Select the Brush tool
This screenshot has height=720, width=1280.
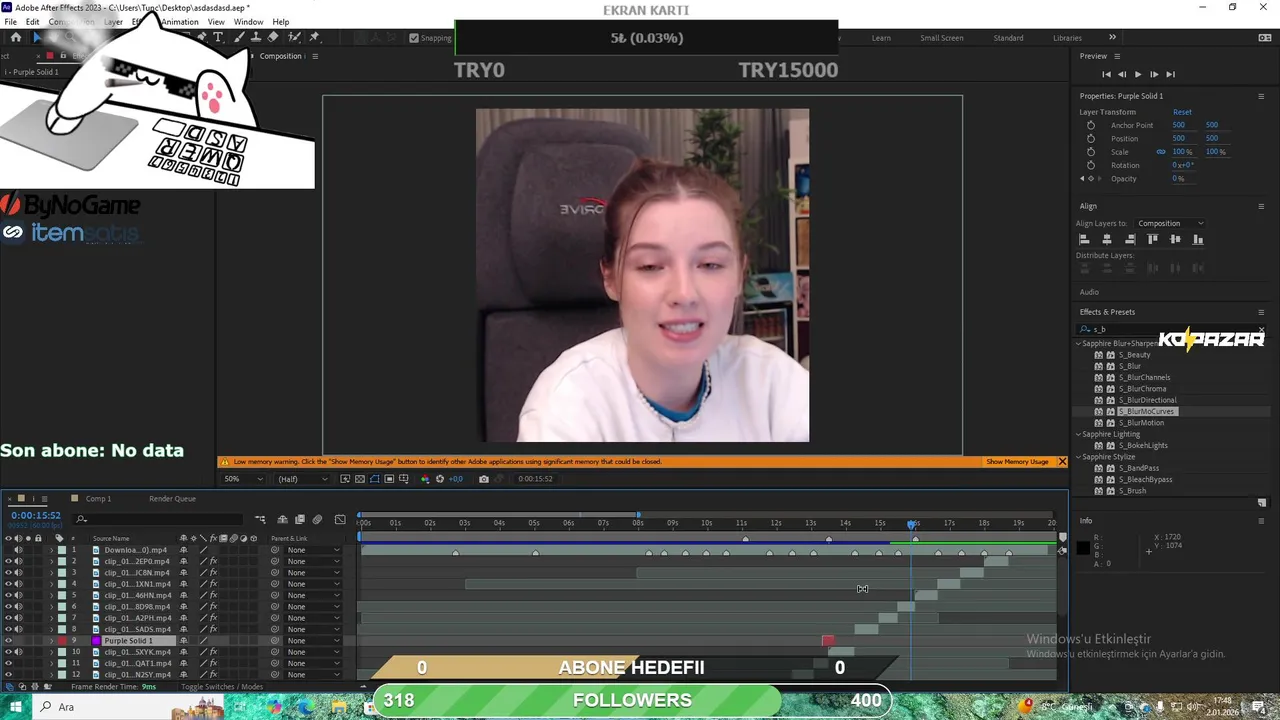tap(240, 37)
